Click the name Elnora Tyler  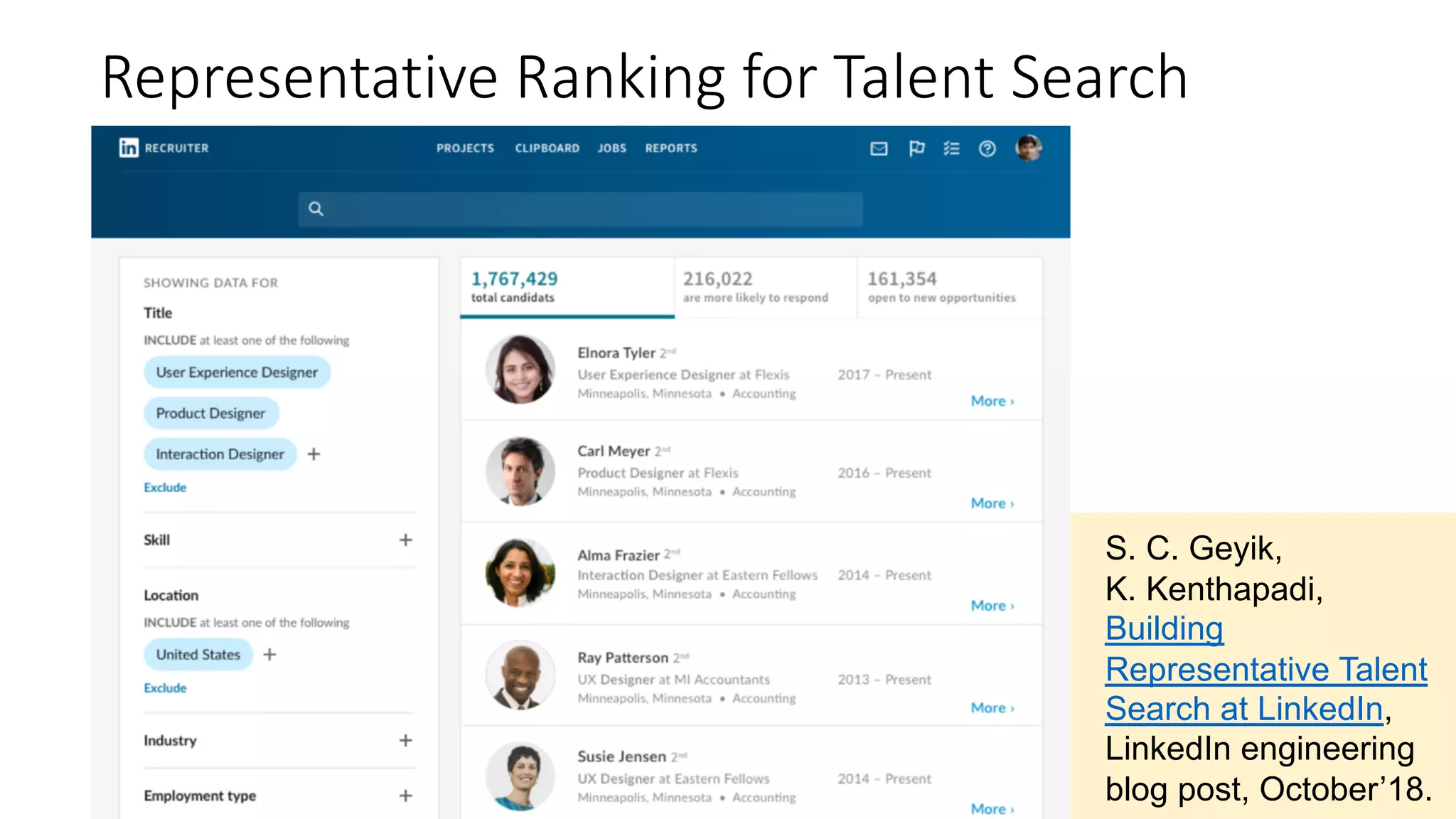click(x=616, y=353)
